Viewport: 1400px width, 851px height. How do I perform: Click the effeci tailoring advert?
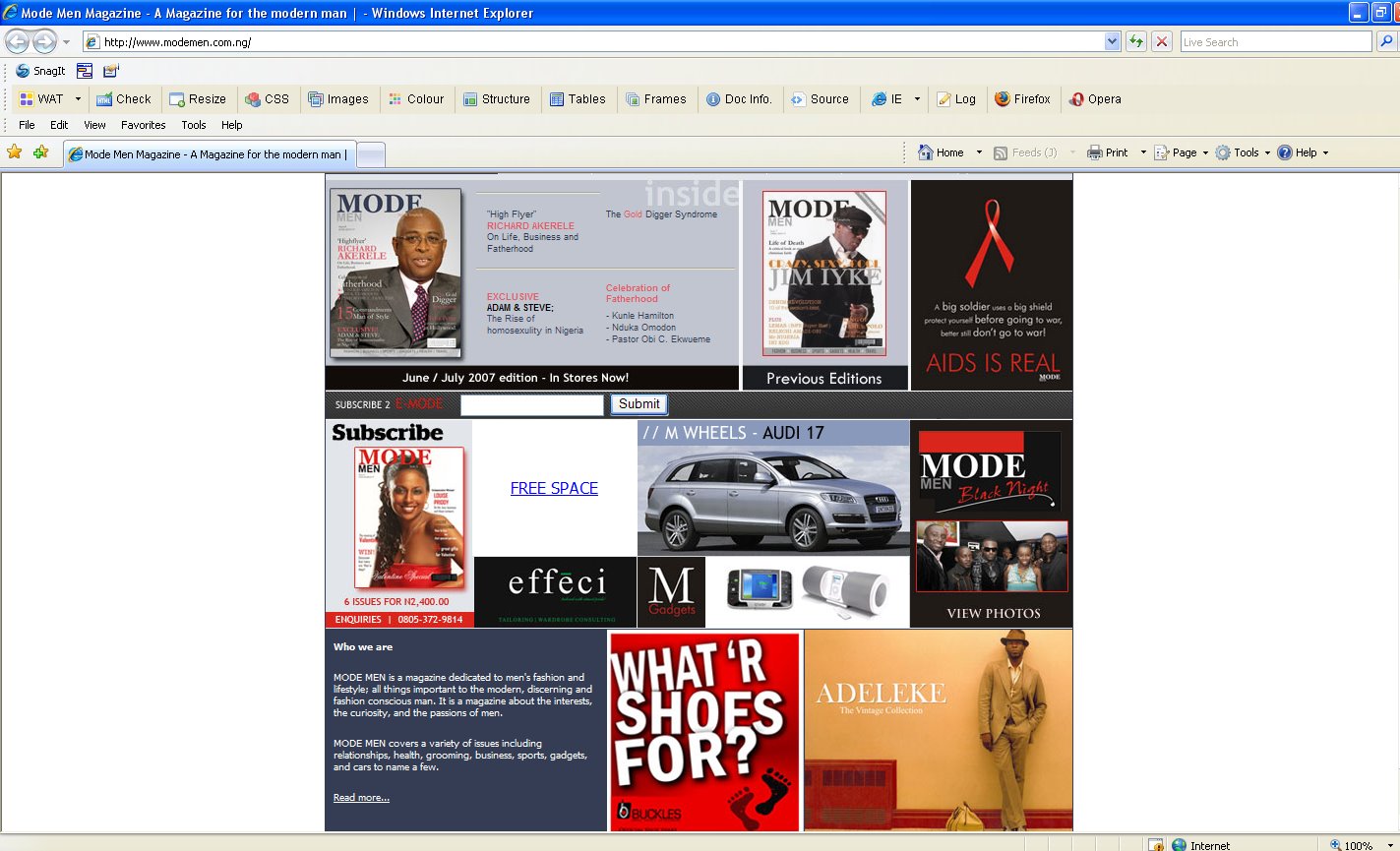pos(556,592)
